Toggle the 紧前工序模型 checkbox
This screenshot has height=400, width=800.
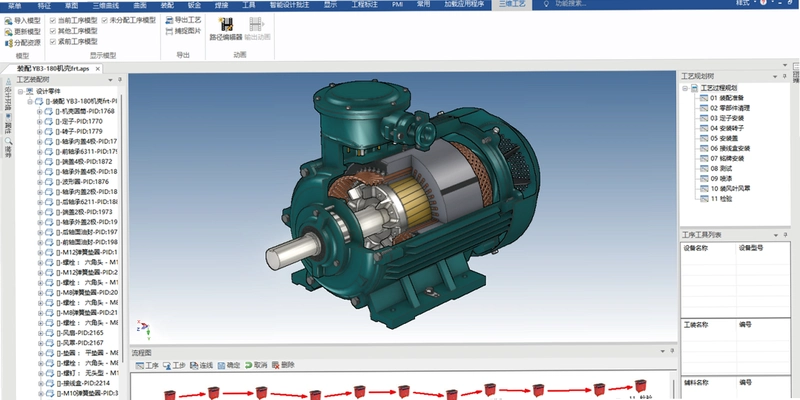coord(53,42)
